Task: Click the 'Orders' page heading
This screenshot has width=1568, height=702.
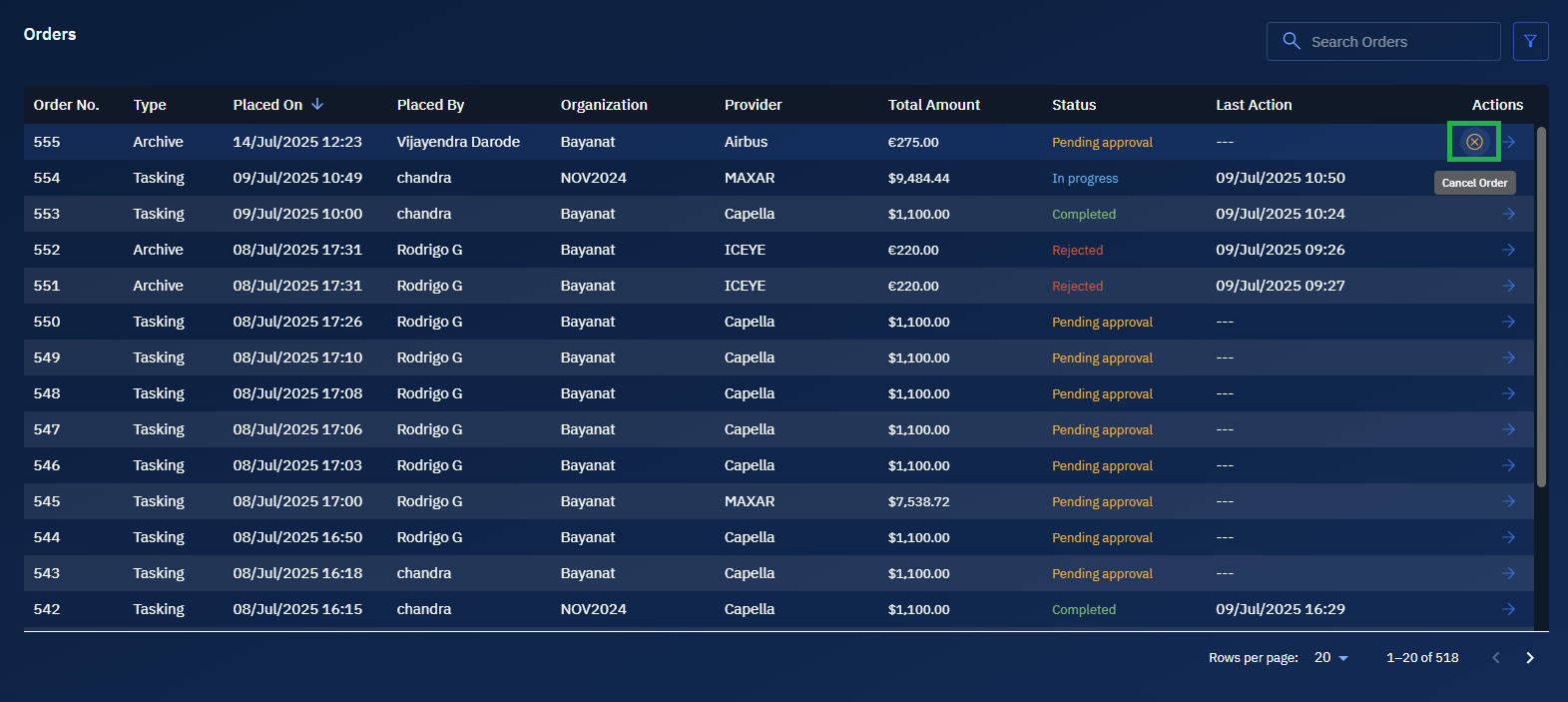Action: click(50, 34)
